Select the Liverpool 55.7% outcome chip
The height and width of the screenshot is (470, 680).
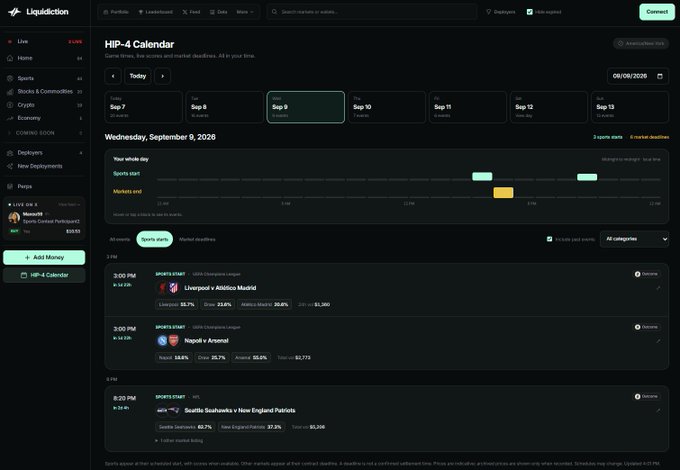click(177, 304)
